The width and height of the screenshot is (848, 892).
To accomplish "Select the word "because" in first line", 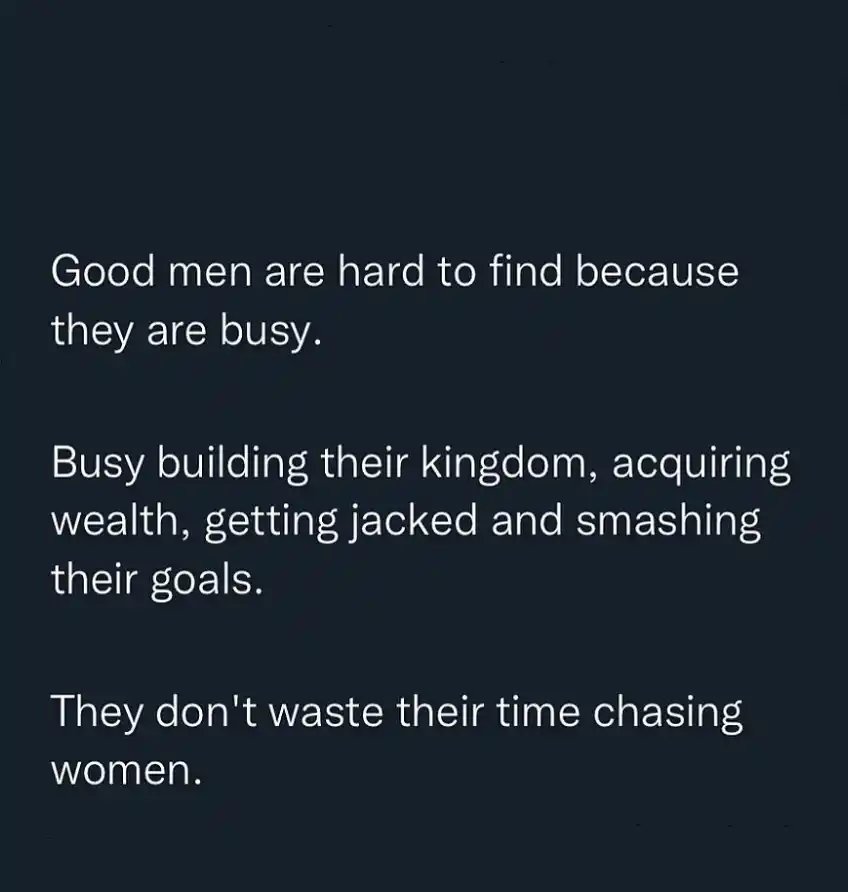I will (x=657, y=271).
